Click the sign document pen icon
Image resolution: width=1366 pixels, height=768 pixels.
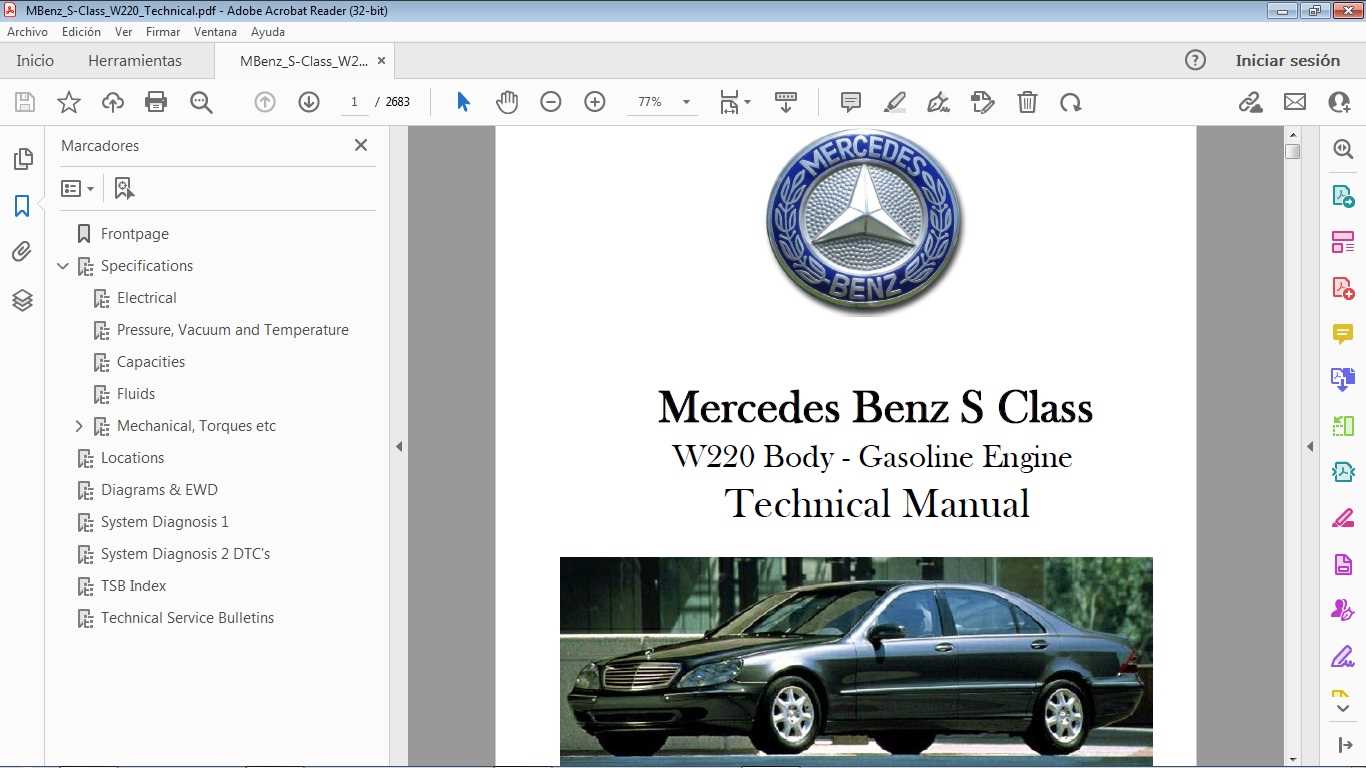point(939,102)
